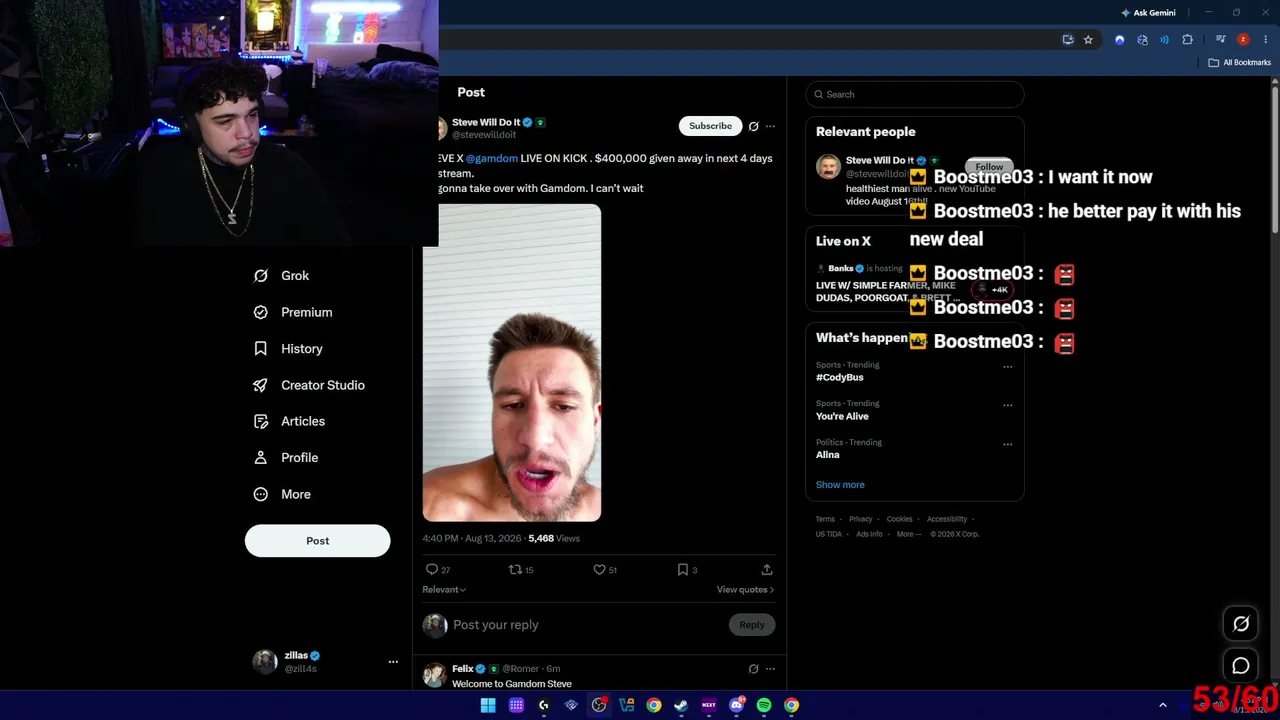Share the post via the upload arrow icon

point(767,570)
